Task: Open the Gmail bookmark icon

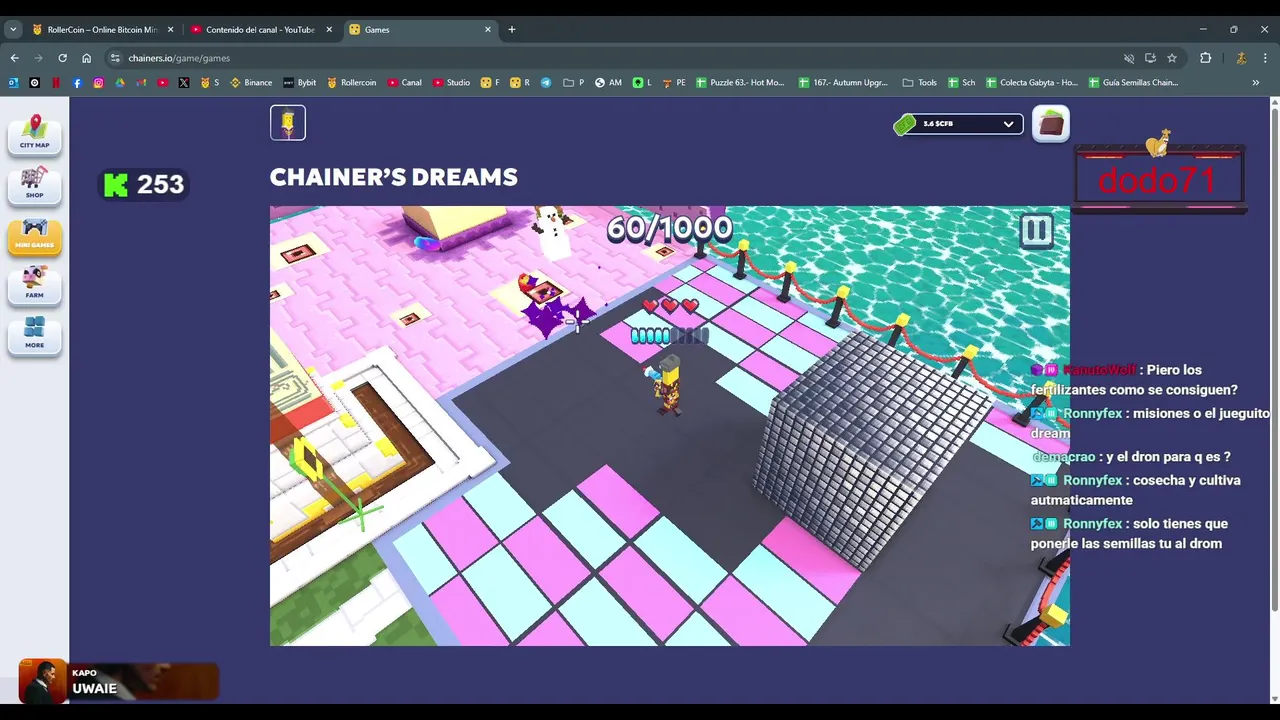Action: coord(141,83)
